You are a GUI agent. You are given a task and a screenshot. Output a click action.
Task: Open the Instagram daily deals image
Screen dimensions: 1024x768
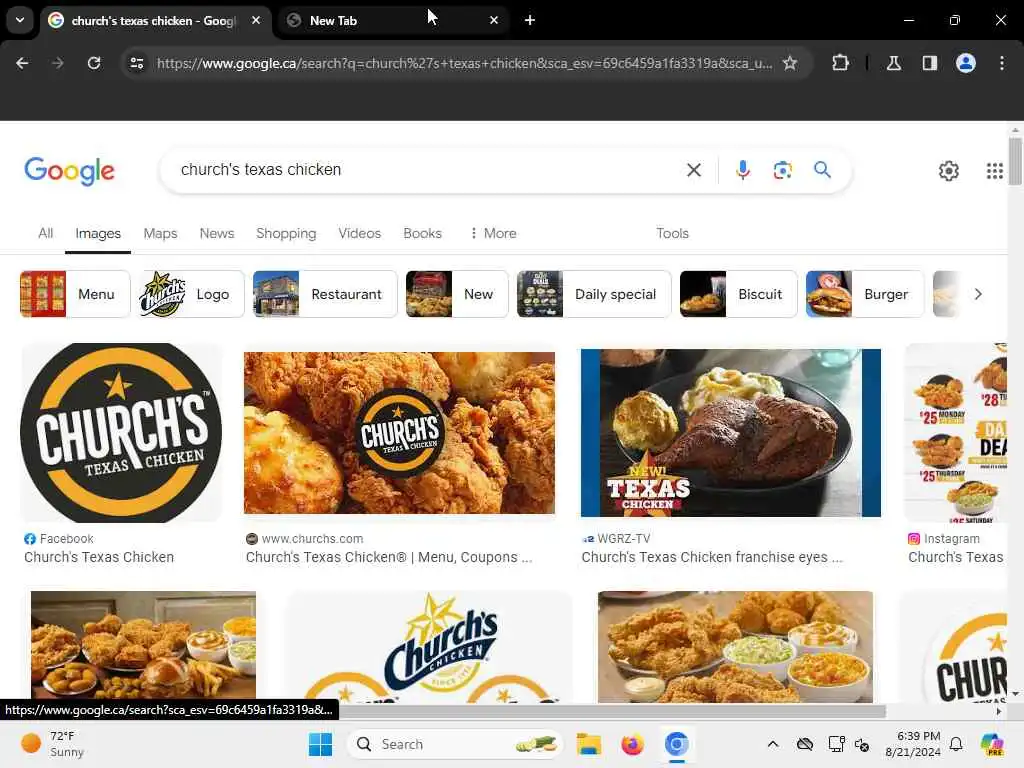(955, 432)
